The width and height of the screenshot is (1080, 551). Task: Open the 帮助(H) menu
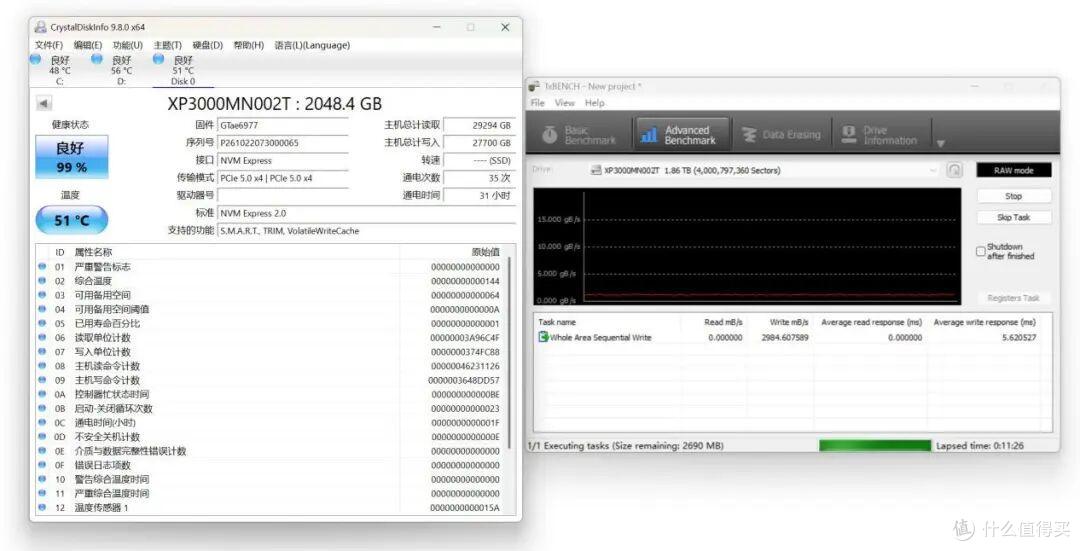[x=249, y=45]
